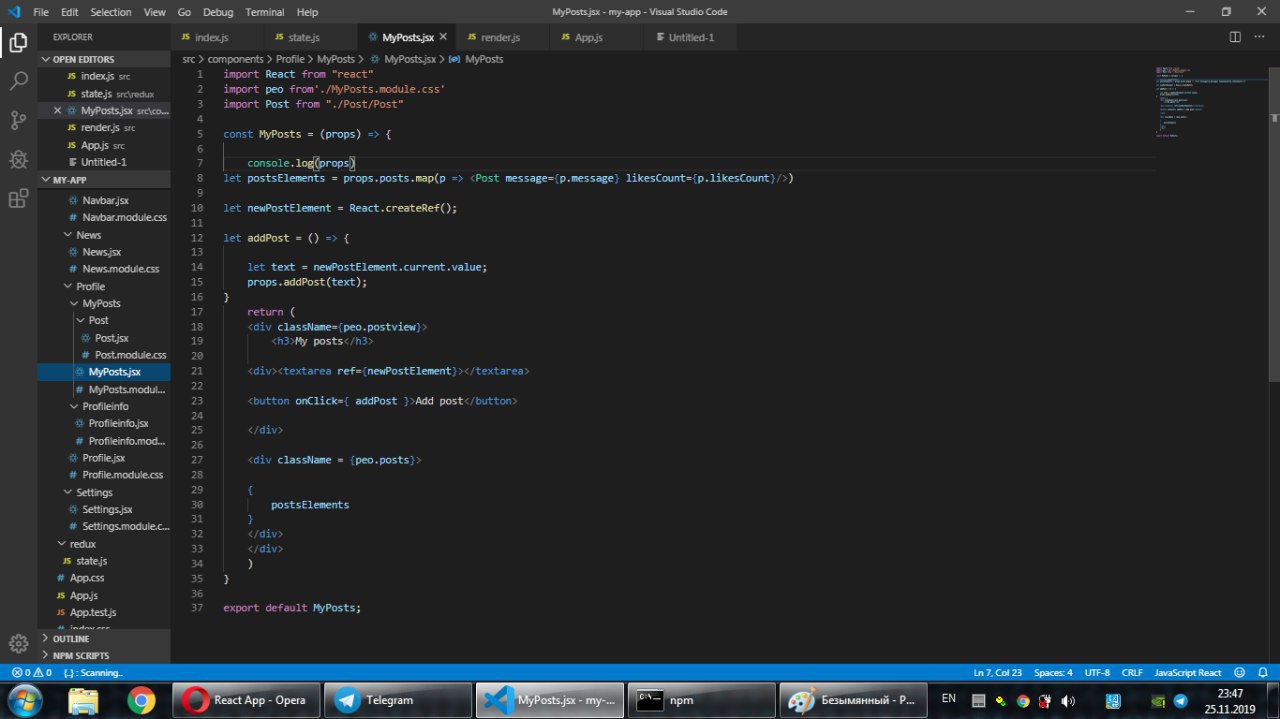
Task: Open the Explorer view in activity bar
Action: tap(18, 42)
